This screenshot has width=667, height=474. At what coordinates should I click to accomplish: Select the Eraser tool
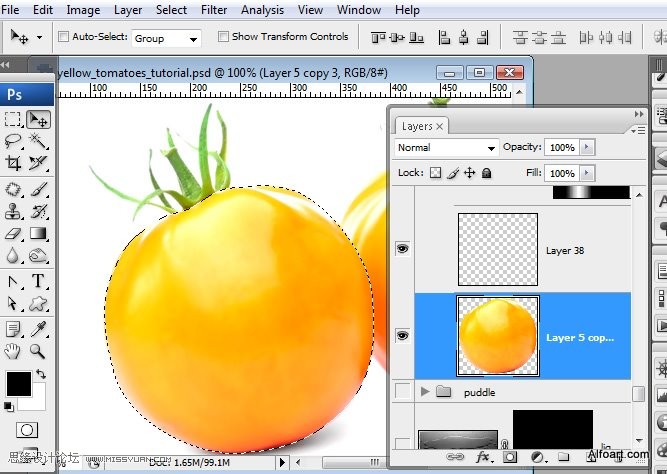[x=13, y=234]
